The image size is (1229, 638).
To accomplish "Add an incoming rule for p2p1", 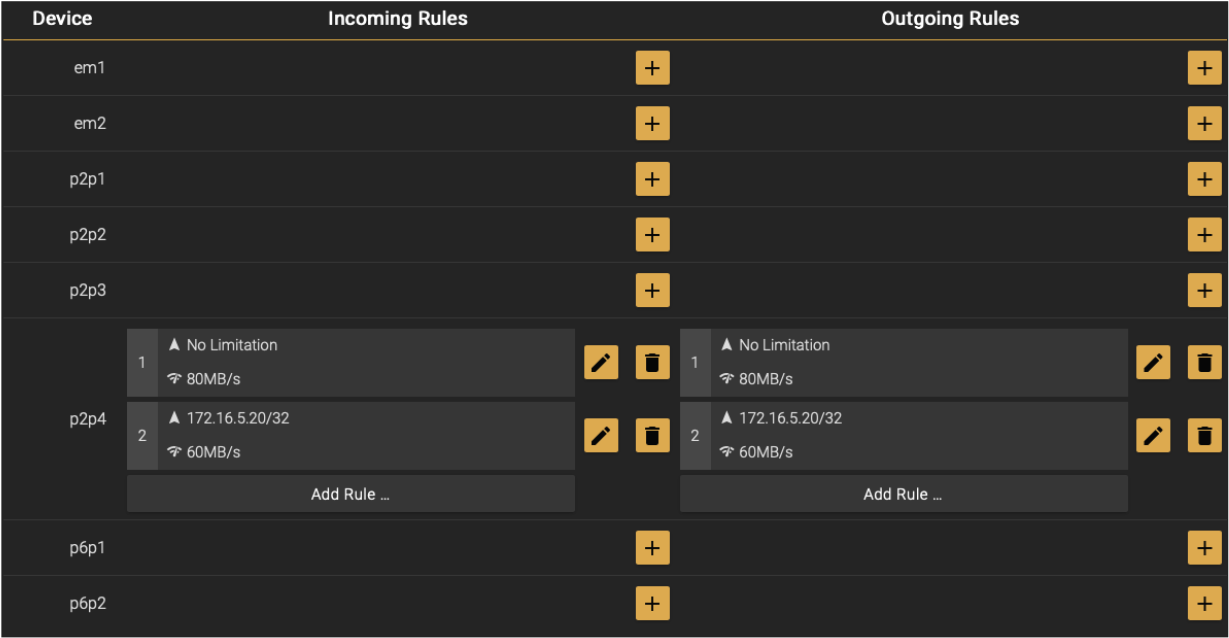I will pos(652,179).
